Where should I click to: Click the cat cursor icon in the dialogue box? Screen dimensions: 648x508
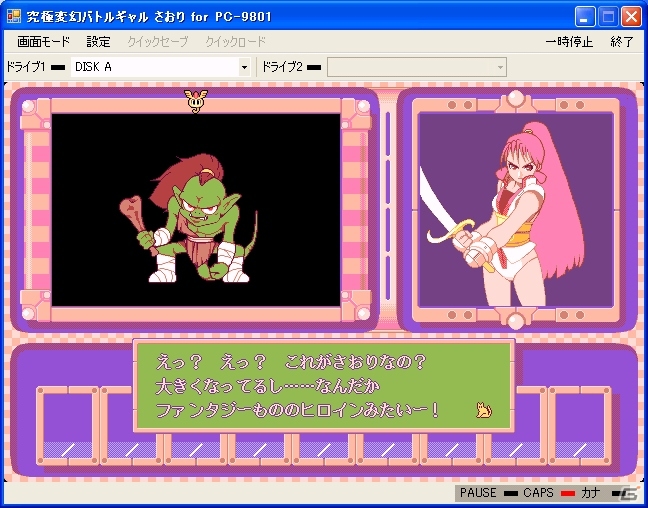pos(484,410)
